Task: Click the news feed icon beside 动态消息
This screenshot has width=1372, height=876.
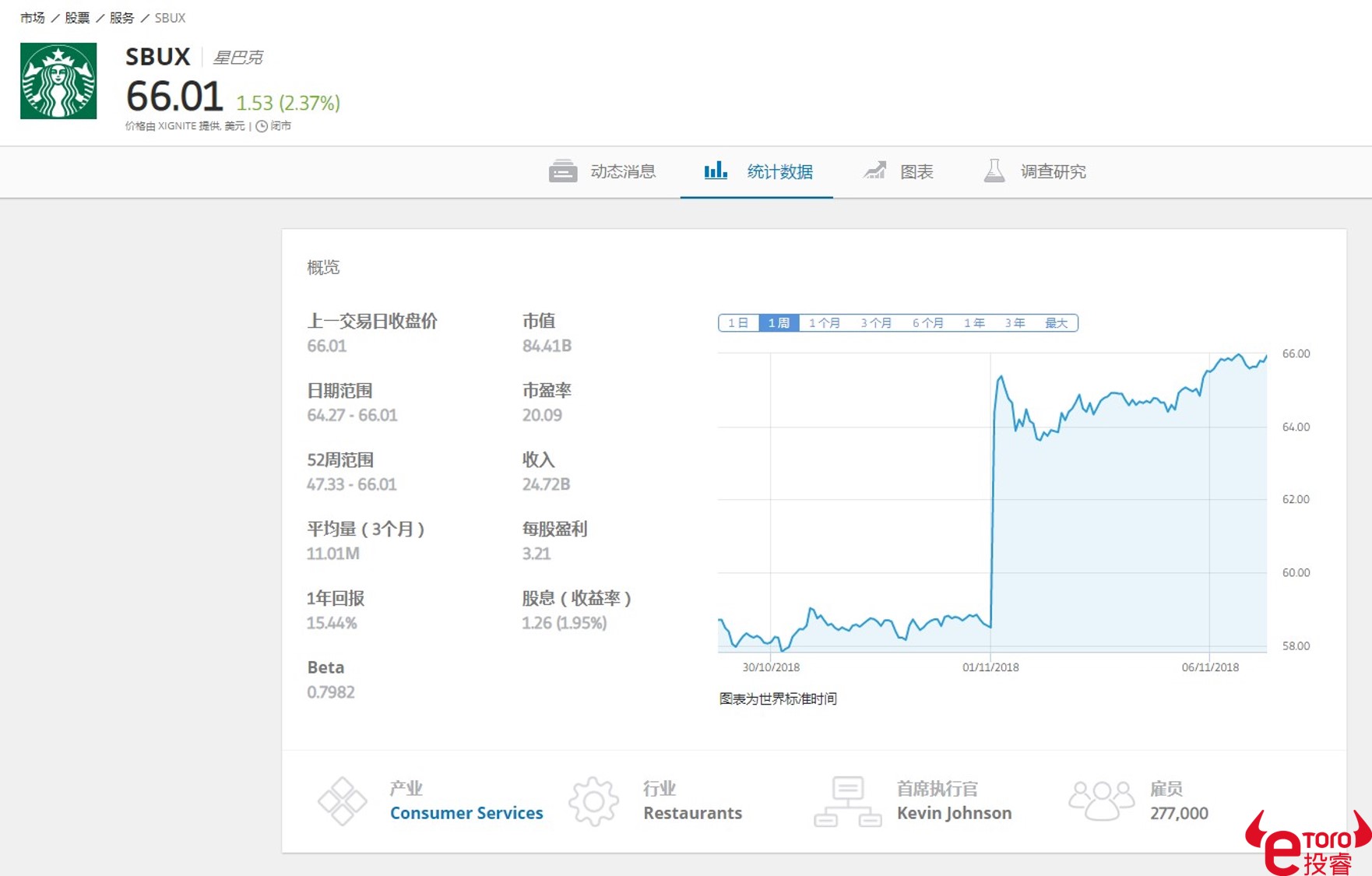Action: pyautogui.click(x=563, y=171)
